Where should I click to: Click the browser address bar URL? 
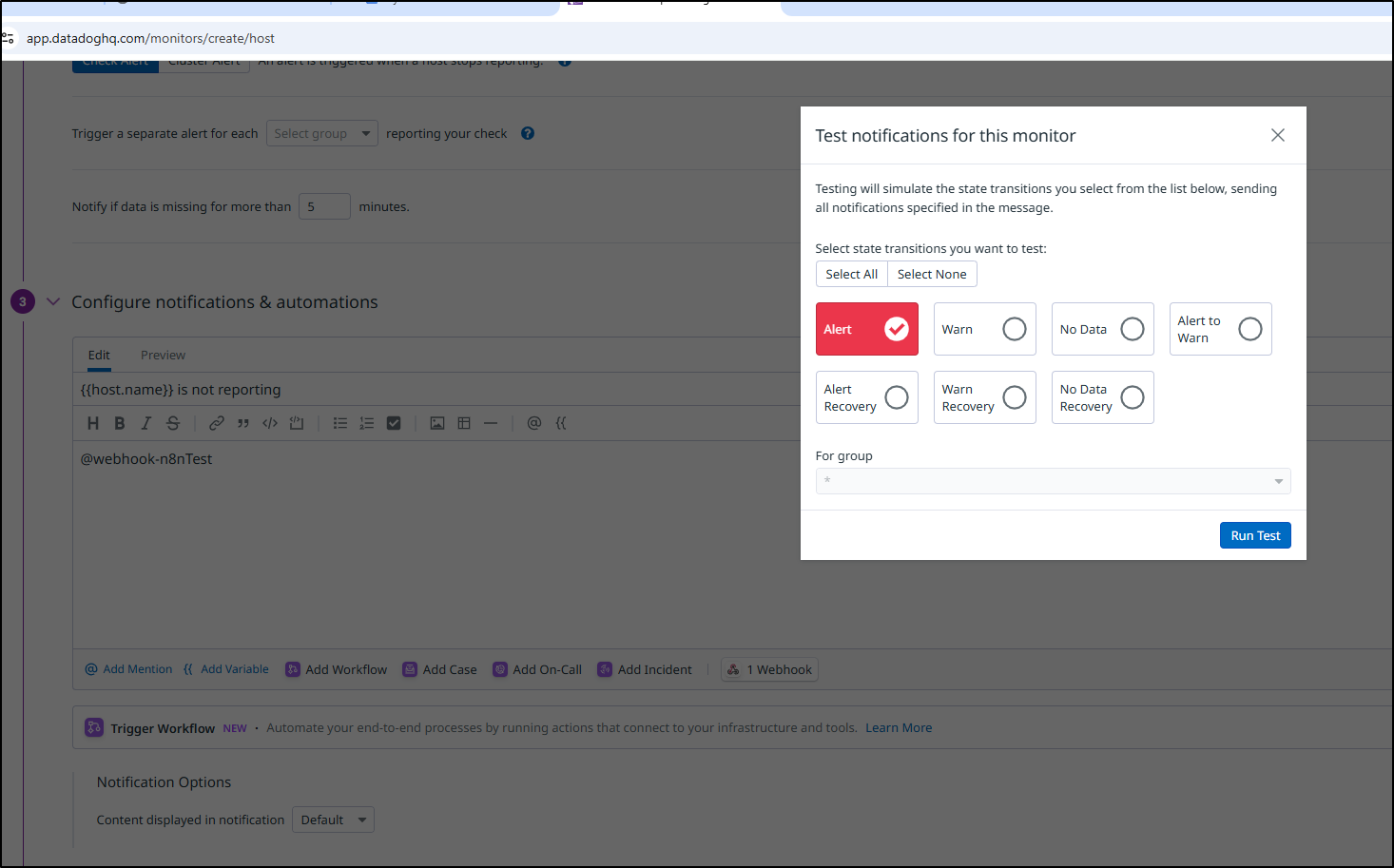150,38
